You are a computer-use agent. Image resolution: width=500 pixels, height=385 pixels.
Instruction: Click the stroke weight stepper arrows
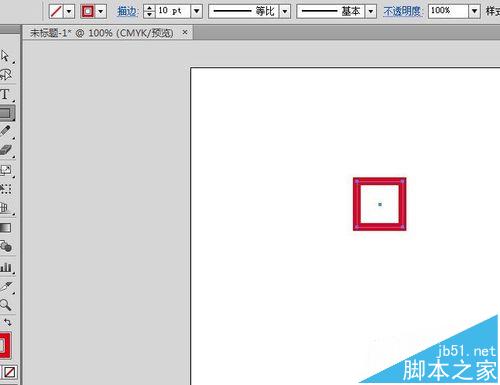pyautogui.click(x=149, y=11)
